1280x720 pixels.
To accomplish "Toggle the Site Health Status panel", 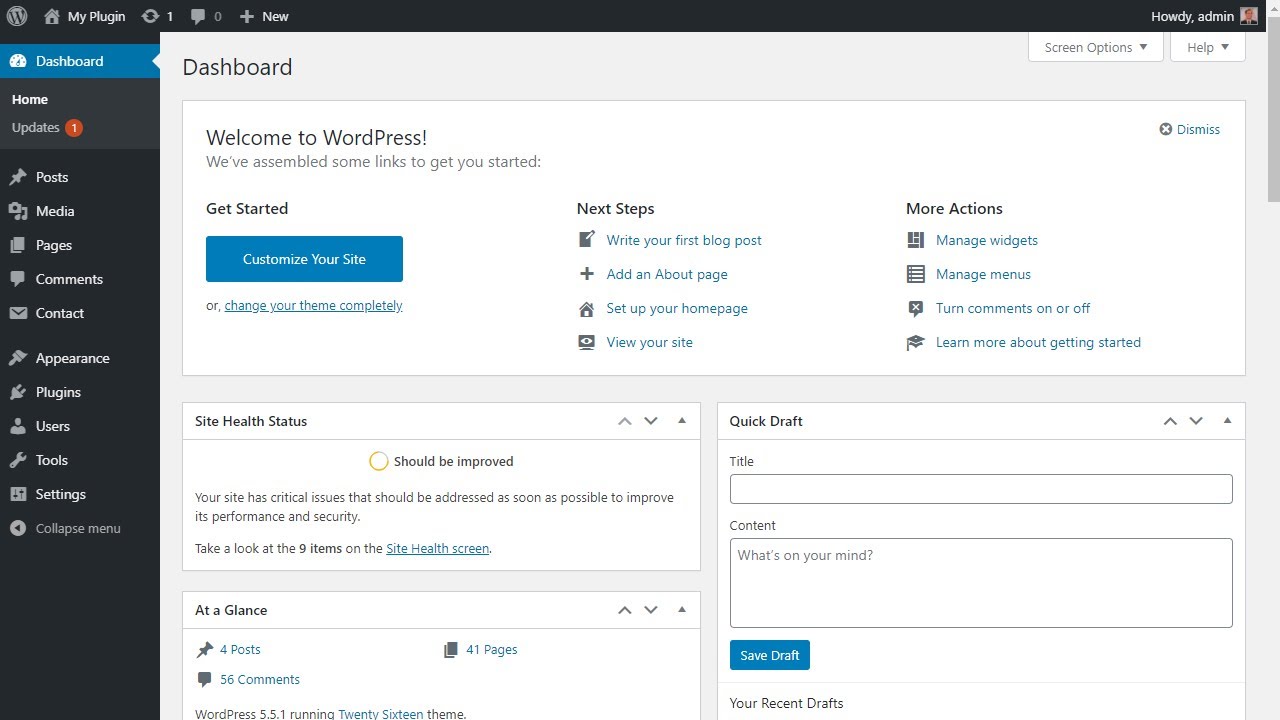I will click(682, 421).
